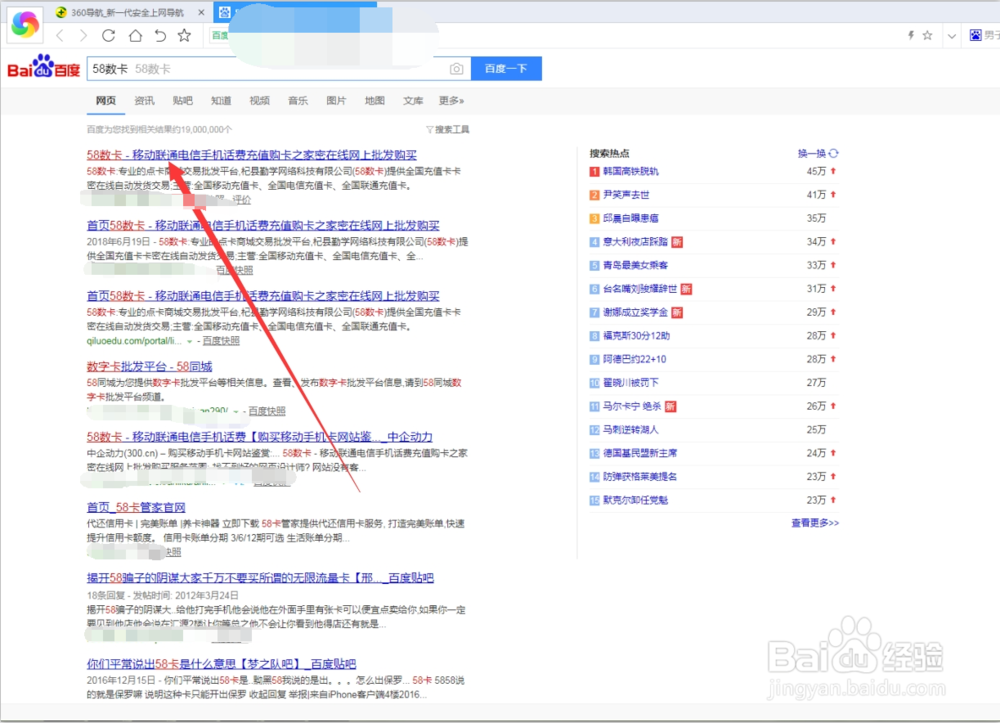Open 你们平常说出58卡是什么意思 result
The image size is (1000, 723).
221,664
